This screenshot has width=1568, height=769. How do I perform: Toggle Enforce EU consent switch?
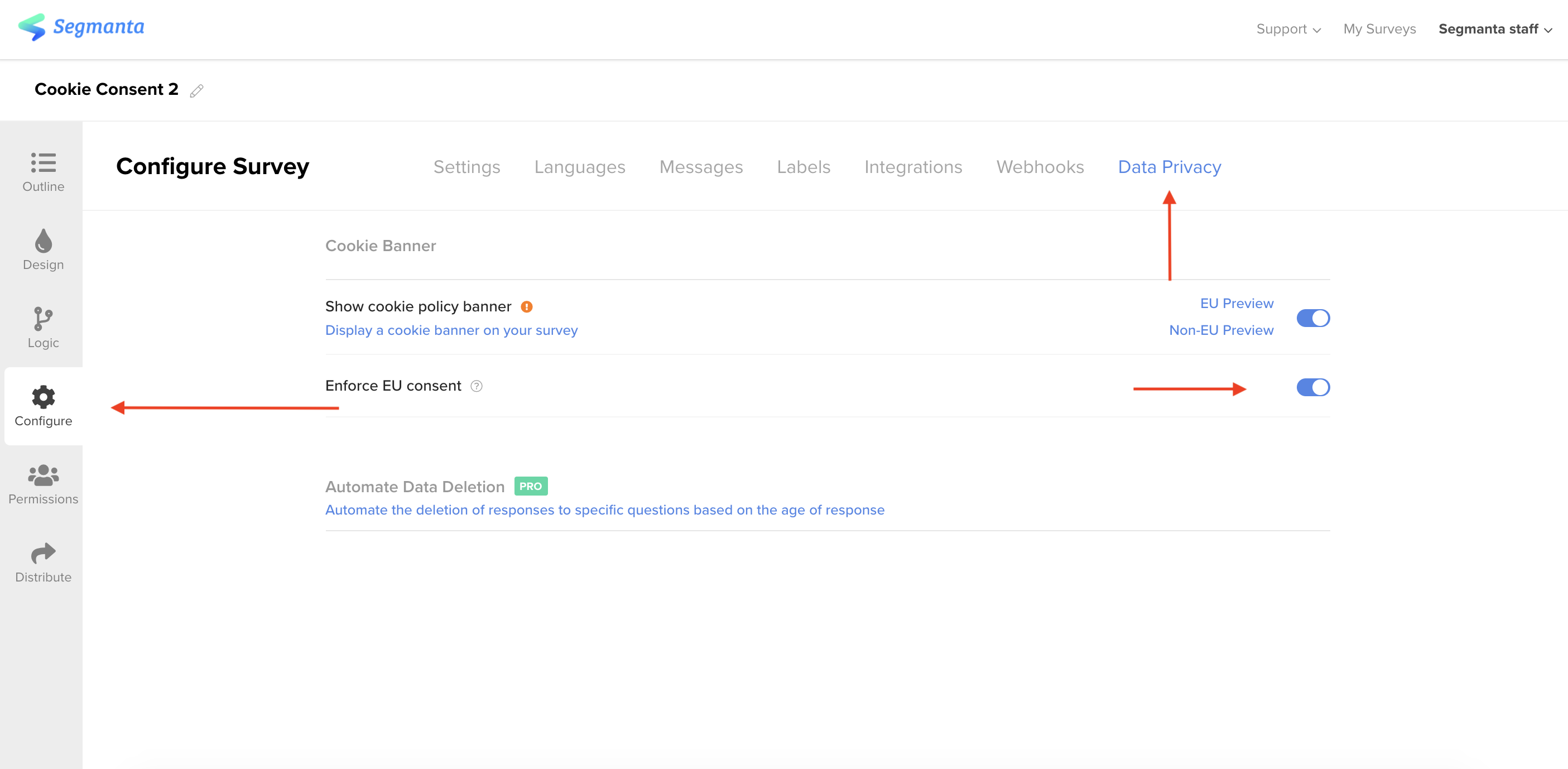click(x=1313, y=387)
